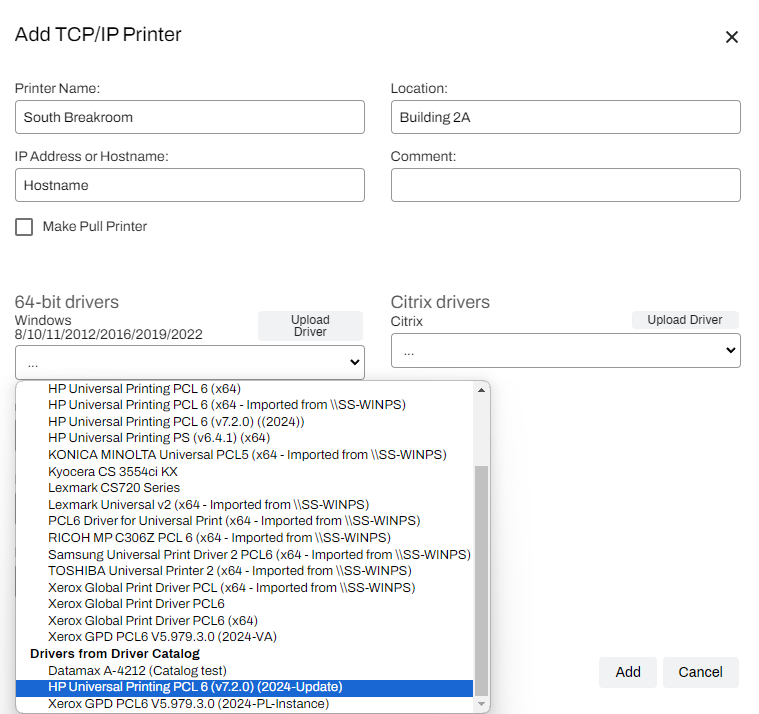
Task: Click the driver list scroll down arrow
Action: (x=481, y=704)
